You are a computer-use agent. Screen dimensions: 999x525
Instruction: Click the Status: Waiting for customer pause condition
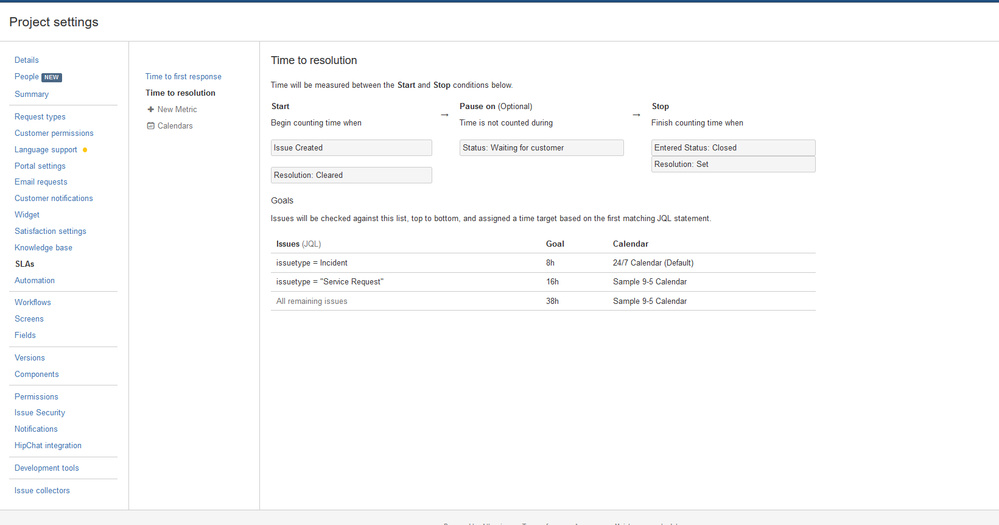click(x=542, y=148)
